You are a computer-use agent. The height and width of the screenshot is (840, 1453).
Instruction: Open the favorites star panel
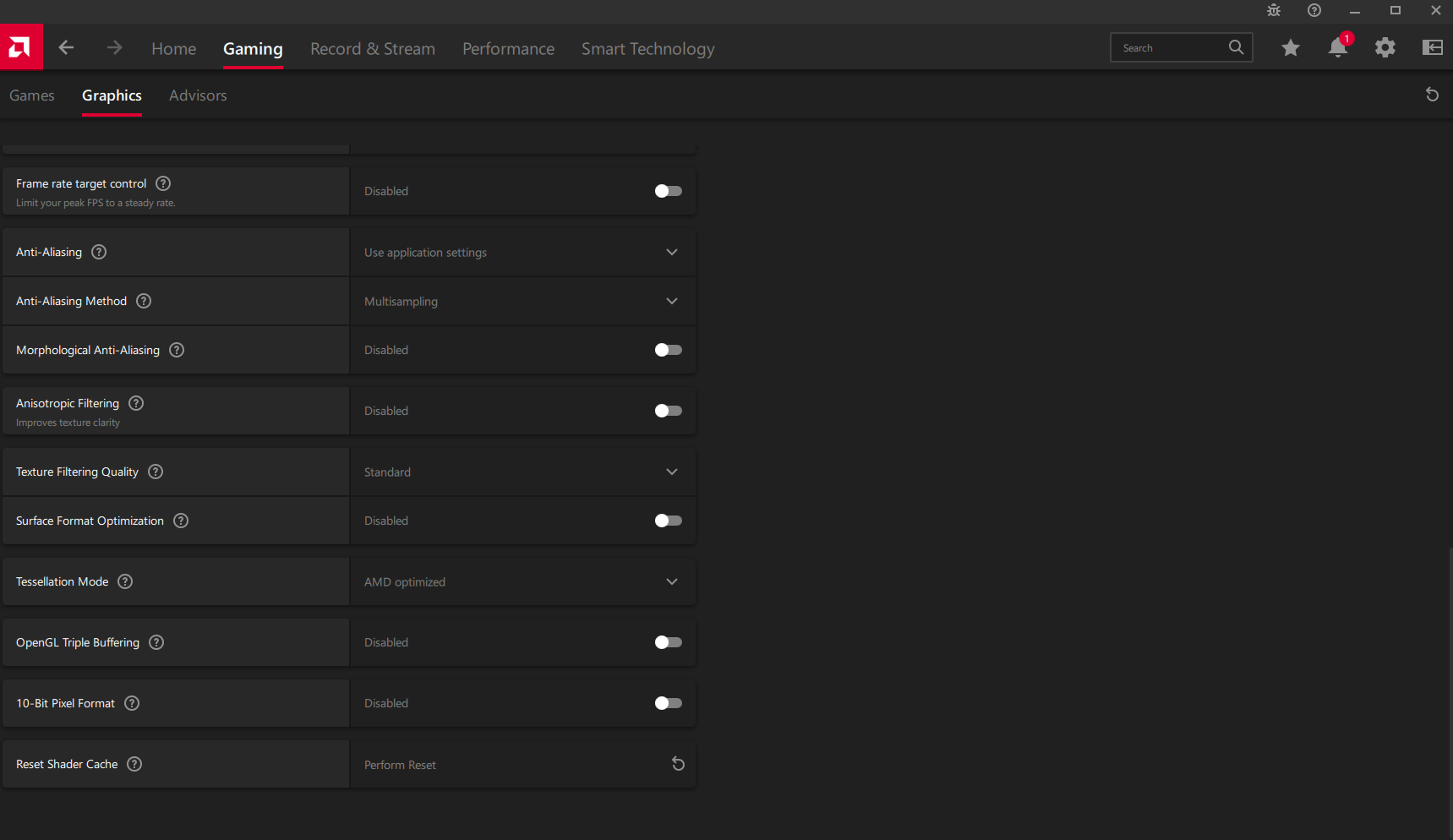1290,48
